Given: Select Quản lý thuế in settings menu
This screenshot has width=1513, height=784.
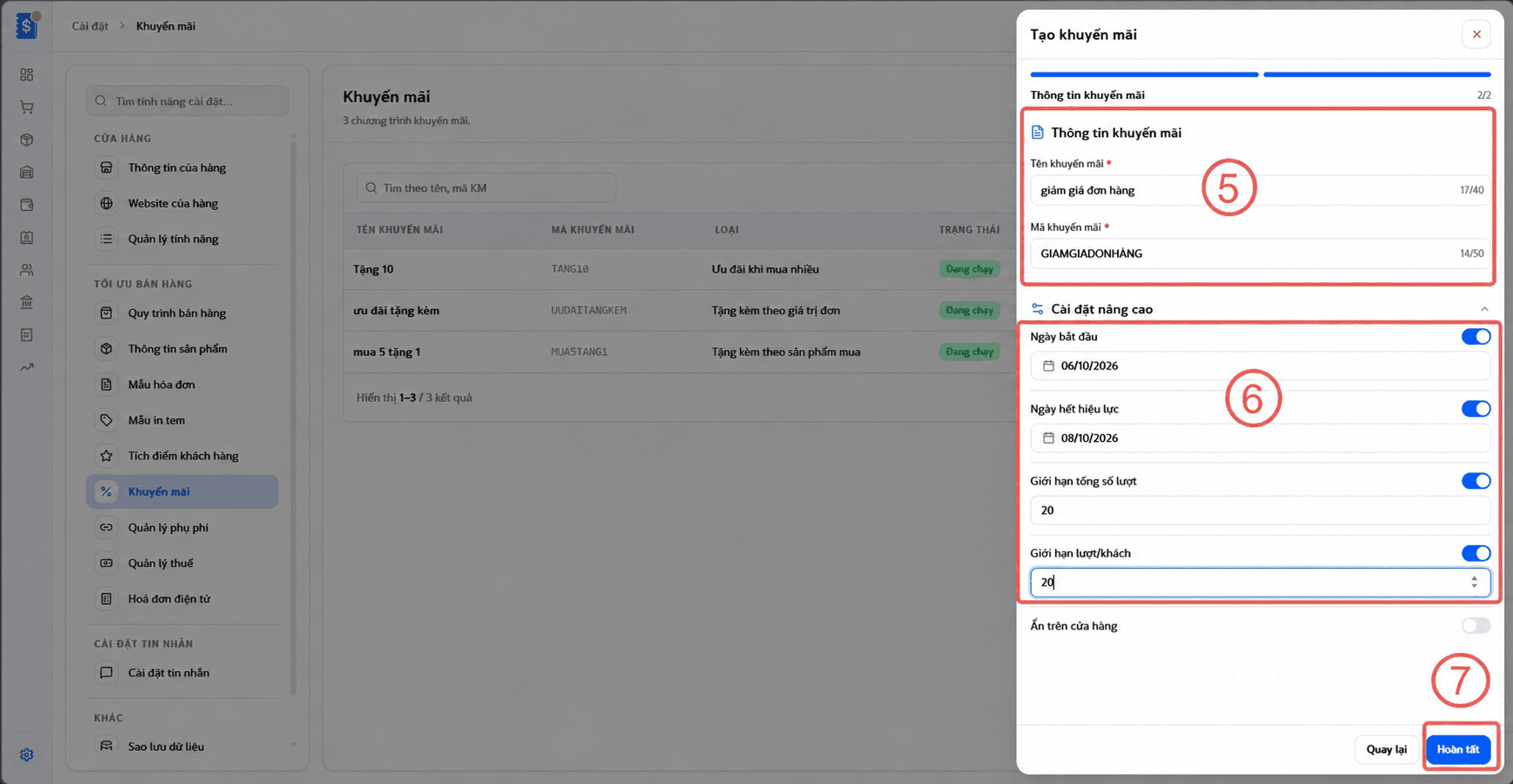Looking at the screenshot, I should [182, 563].
